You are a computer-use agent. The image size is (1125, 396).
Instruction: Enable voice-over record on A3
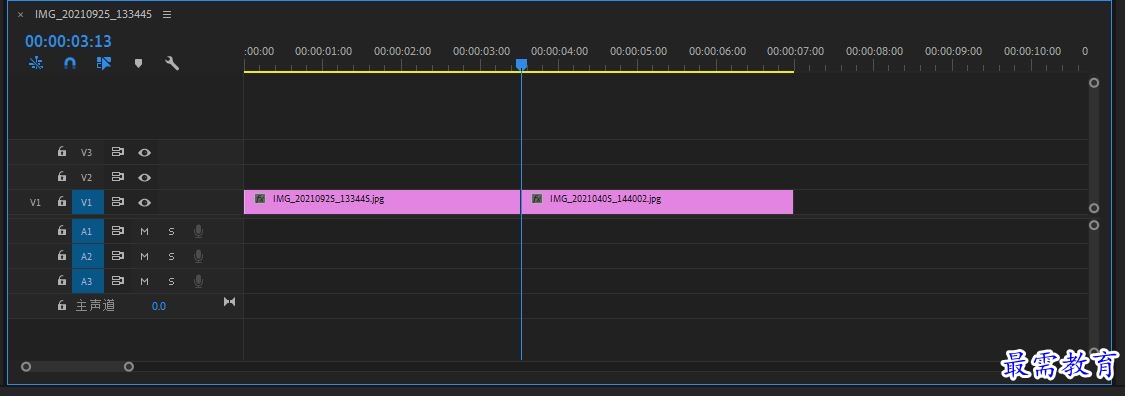[199, 280]
